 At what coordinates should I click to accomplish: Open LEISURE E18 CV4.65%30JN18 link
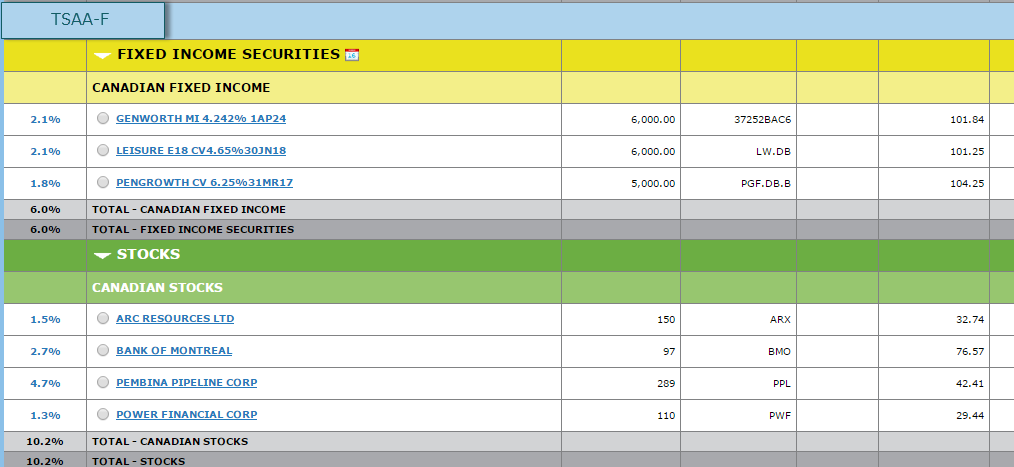[x=207, y=150]
